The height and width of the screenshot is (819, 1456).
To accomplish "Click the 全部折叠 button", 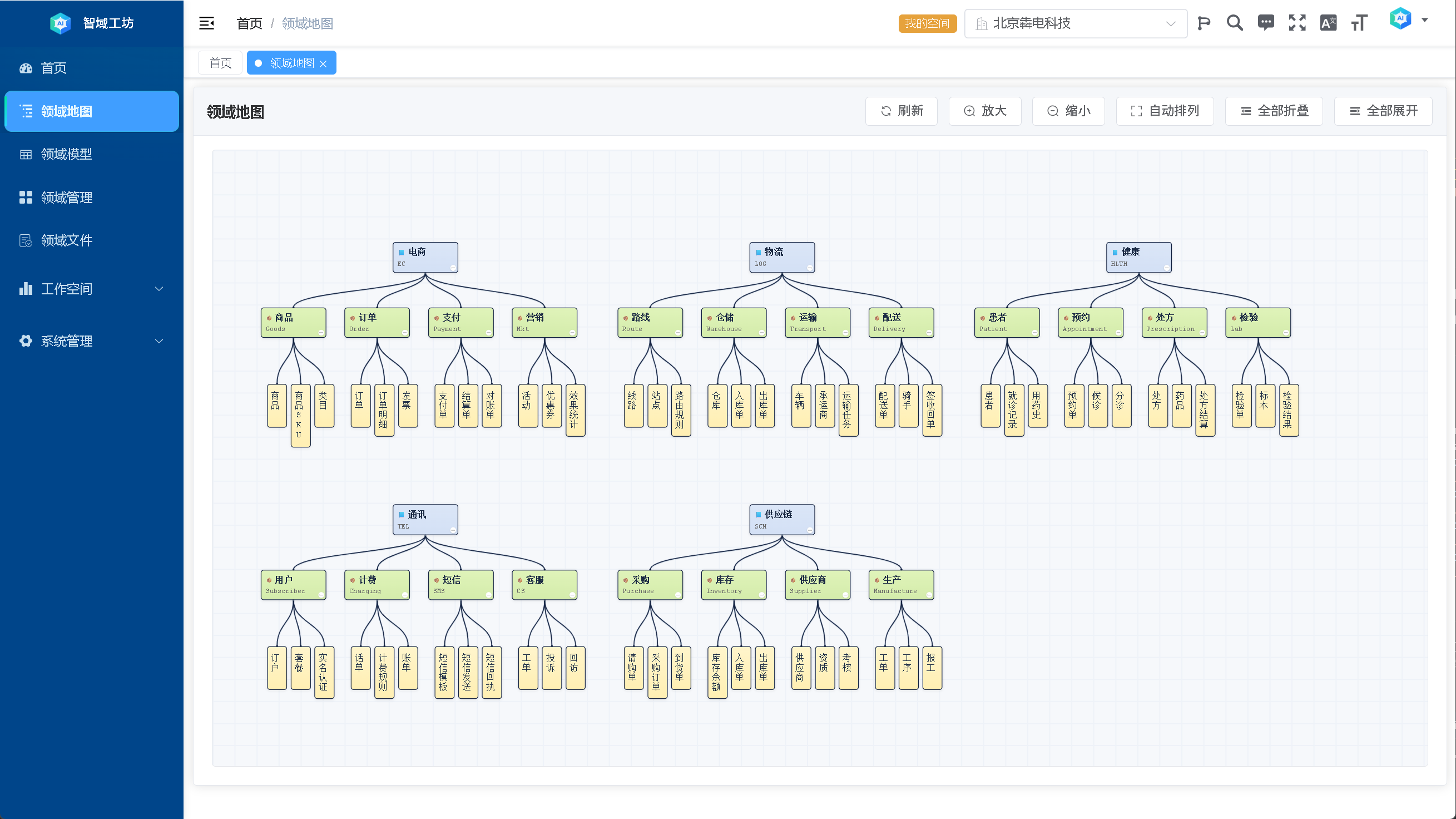I will (1274, 111).
